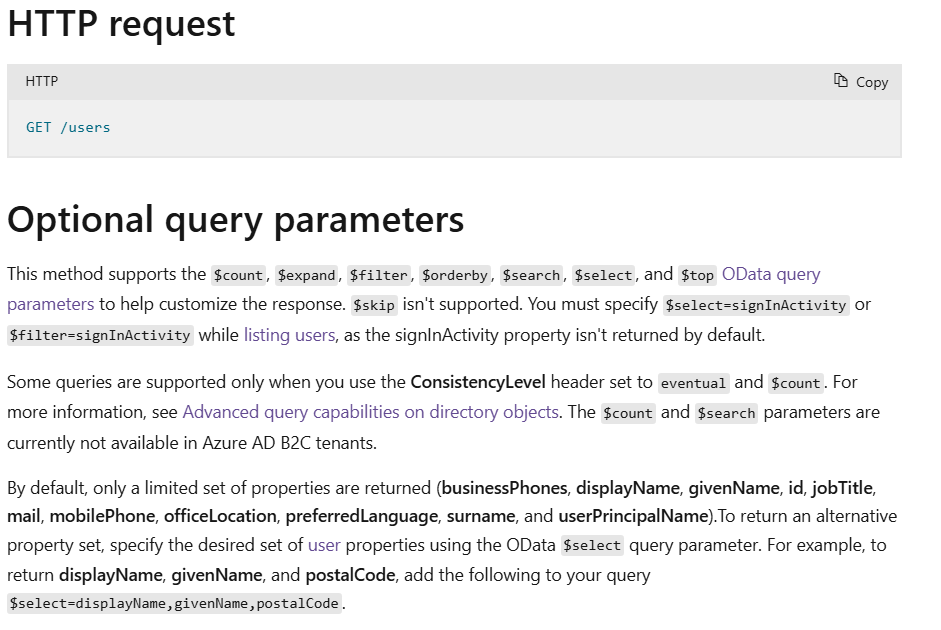Screen dimensions: 941x630
Task: Click the bold ConsistencyLevel text
Action: [478, 382]
